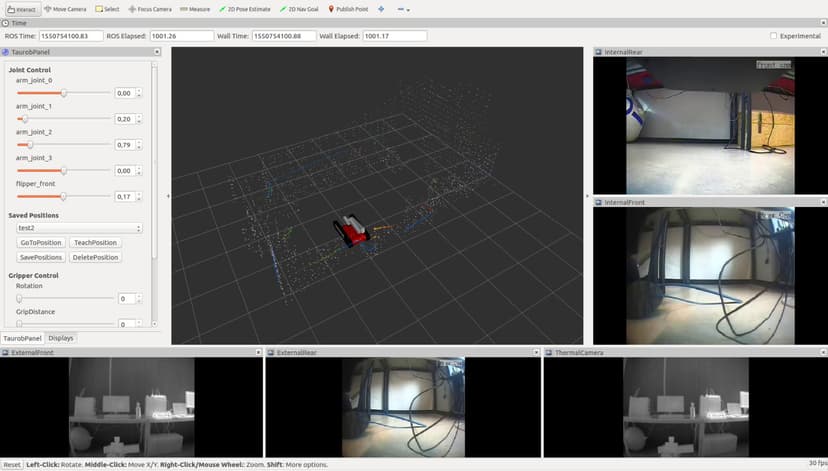Close the InternalRear camera panel
This screenshot has width=828, height=471.
pos(822,52)
